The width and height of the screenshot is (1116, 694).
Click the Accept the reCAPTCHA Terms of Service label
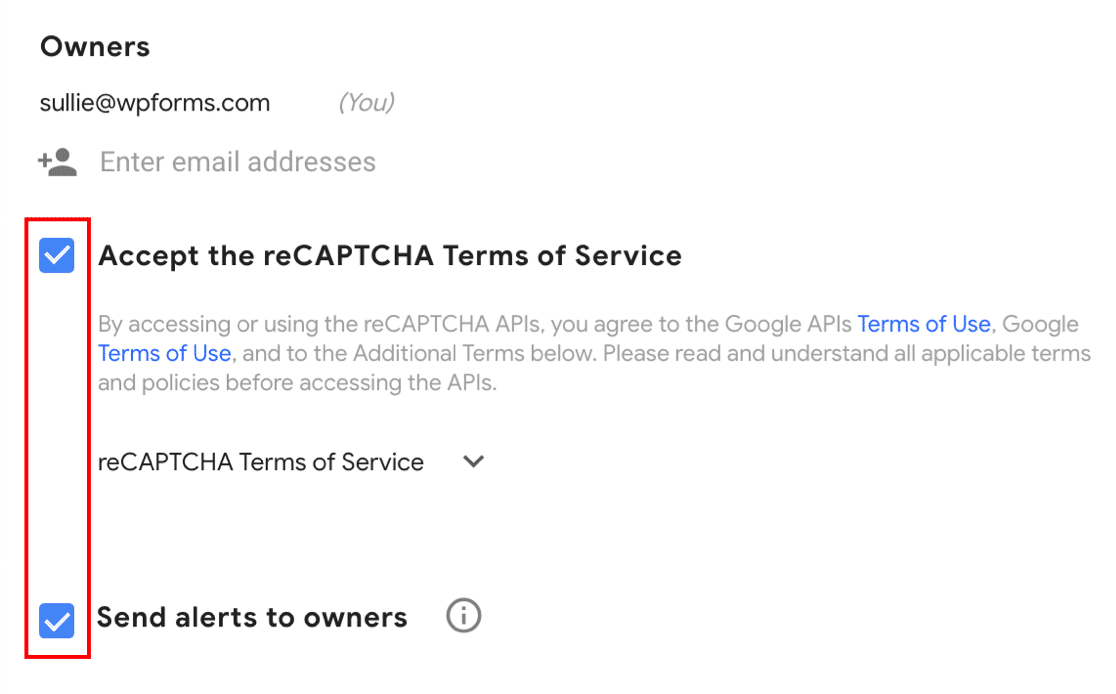pyautogui.click(x=390, y=256)
